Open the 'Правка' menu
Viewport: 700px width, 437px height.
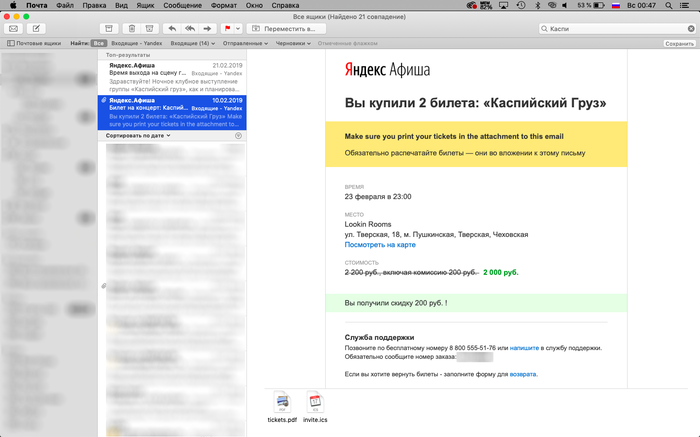click(x=94, y=5)
